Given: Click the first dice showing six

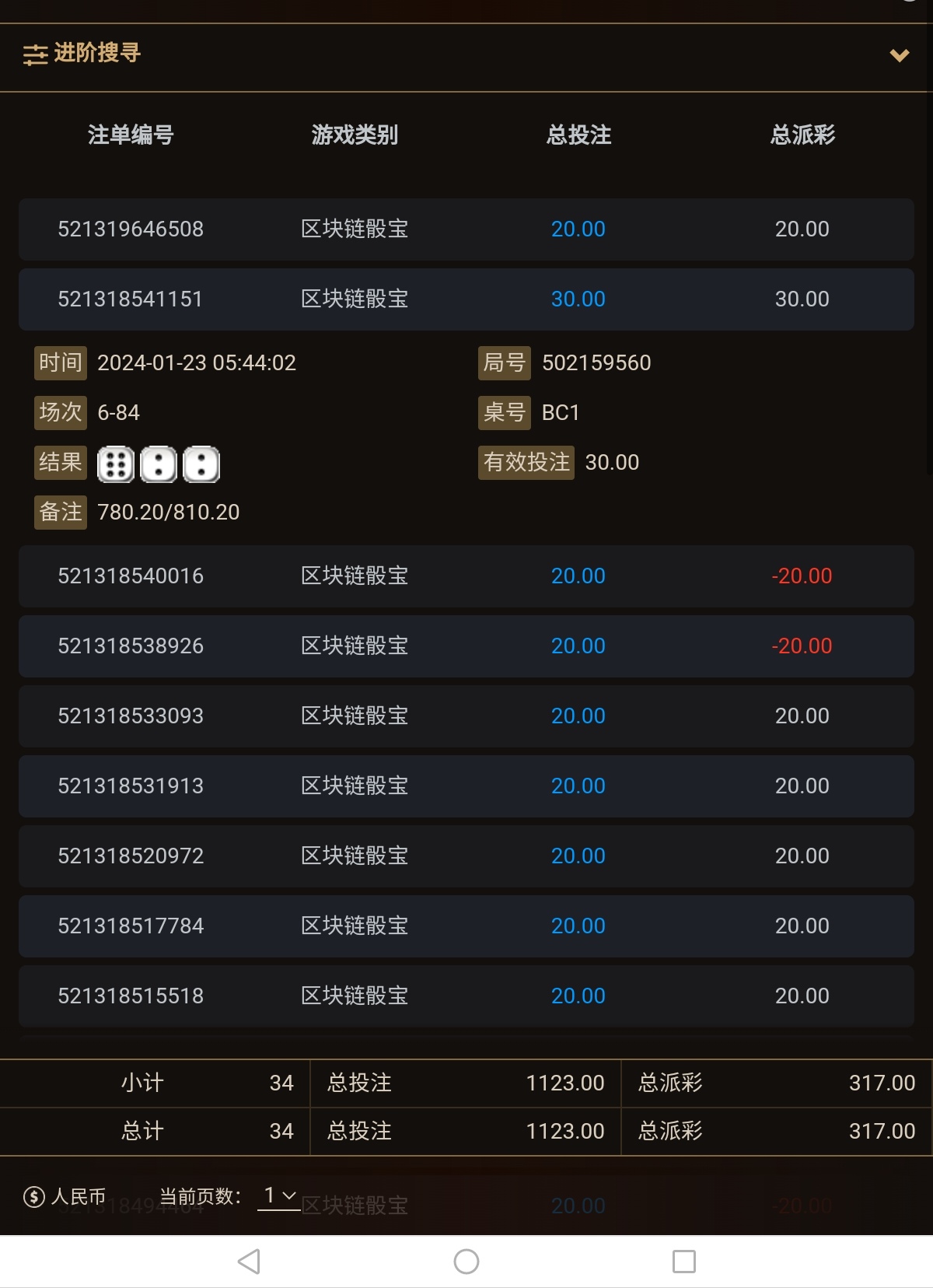Looking at the screenshot, I should point(115,464).
